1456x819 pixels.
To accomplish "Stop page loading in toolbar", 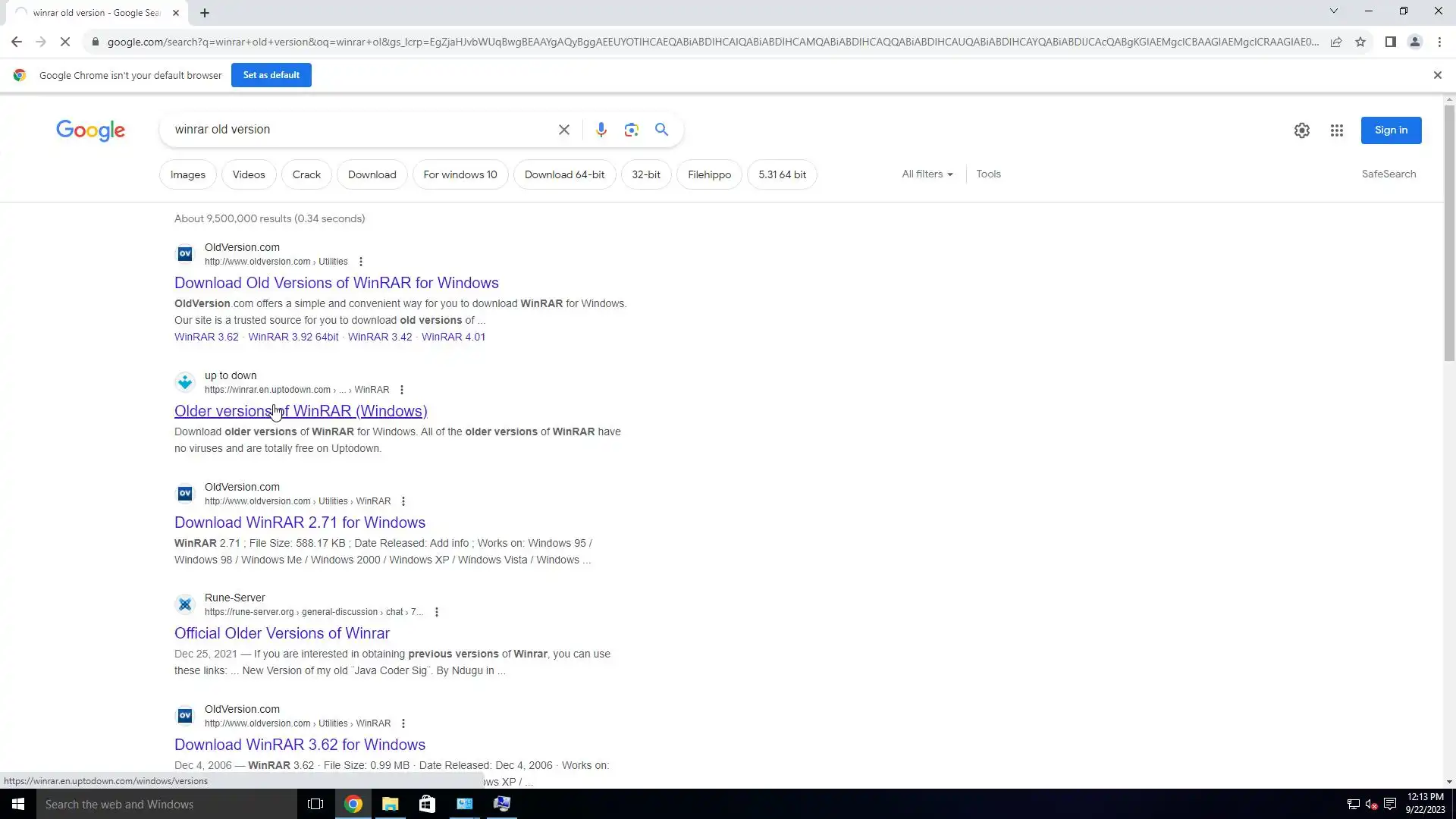I will pos(65,42).
